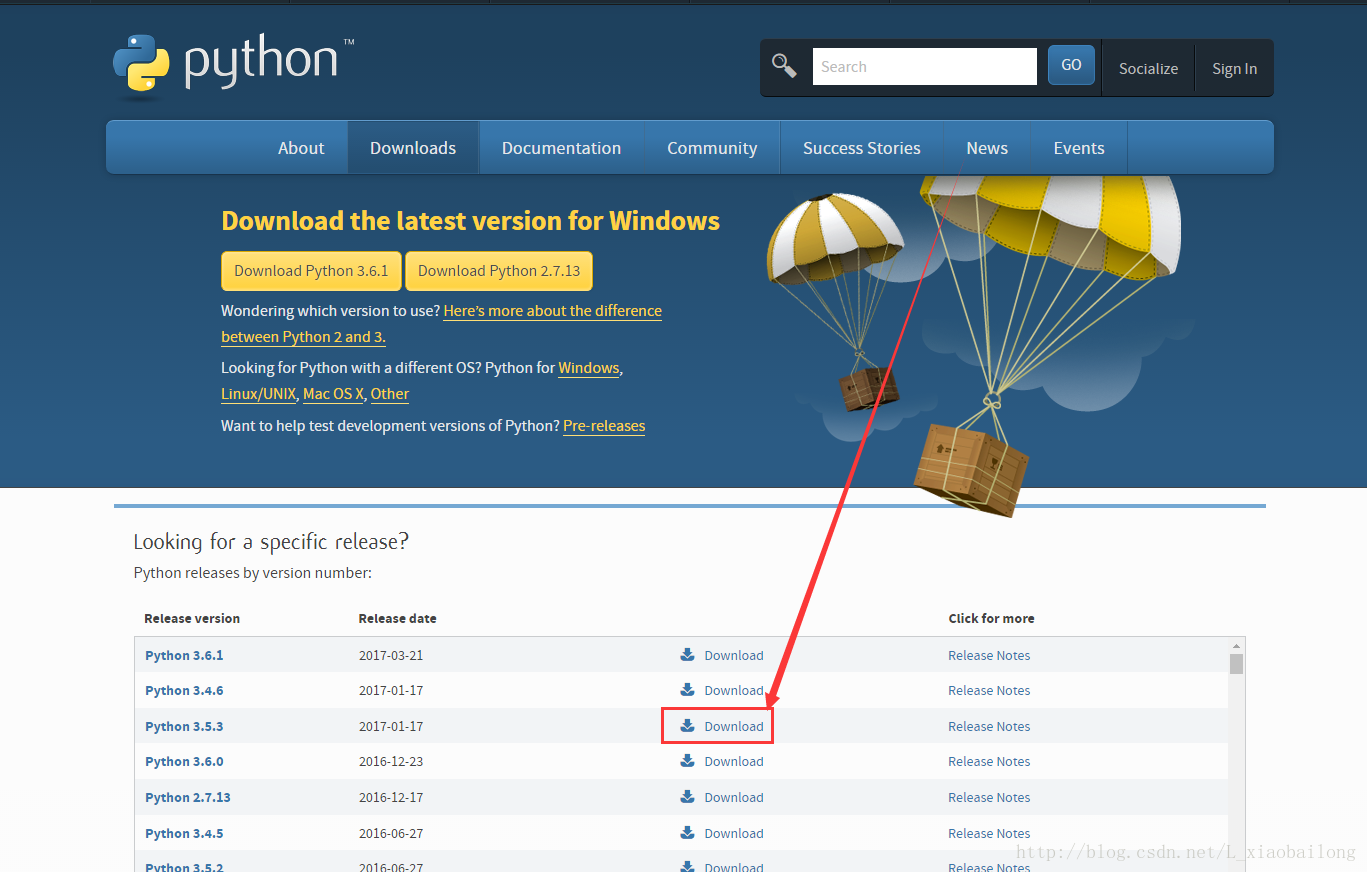Screen dimensions: 1367x872
Task: Click the releases list scrollbar thumb
Action: click(x=1237, y=664)
